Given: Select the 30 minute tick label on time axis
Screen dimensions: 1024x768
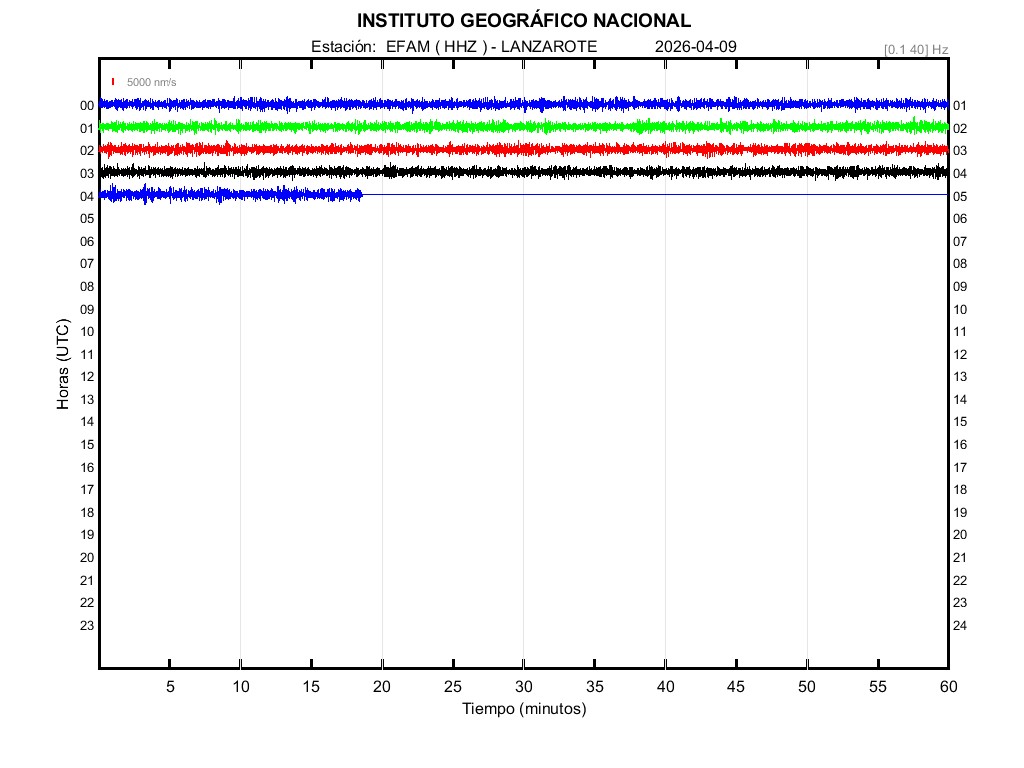Looking at the screenshot, I should click(x=523, y=687).
